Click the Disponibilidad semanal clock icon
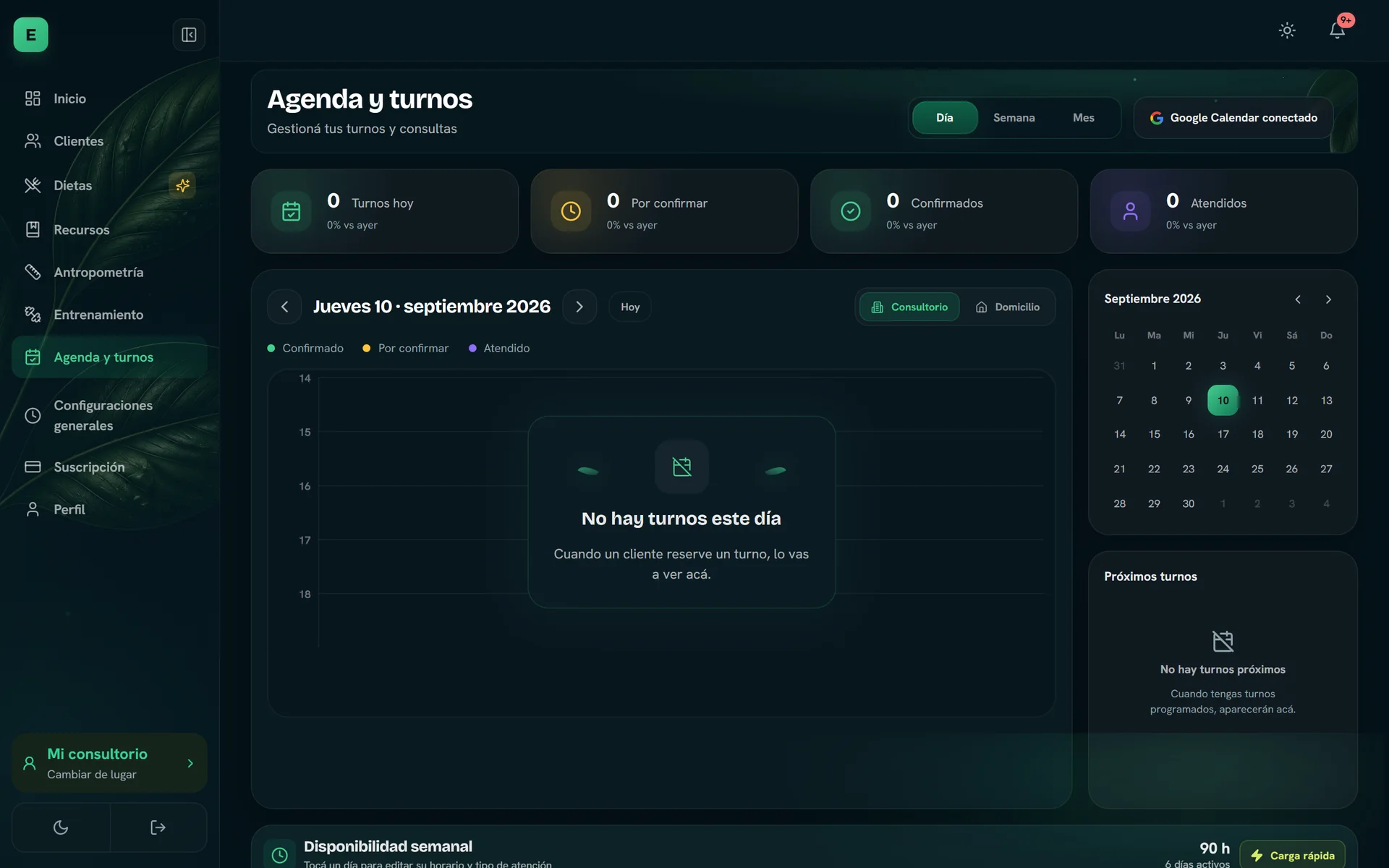The image size is (1389, 868). pyautogui.click(x=279, y=855)
